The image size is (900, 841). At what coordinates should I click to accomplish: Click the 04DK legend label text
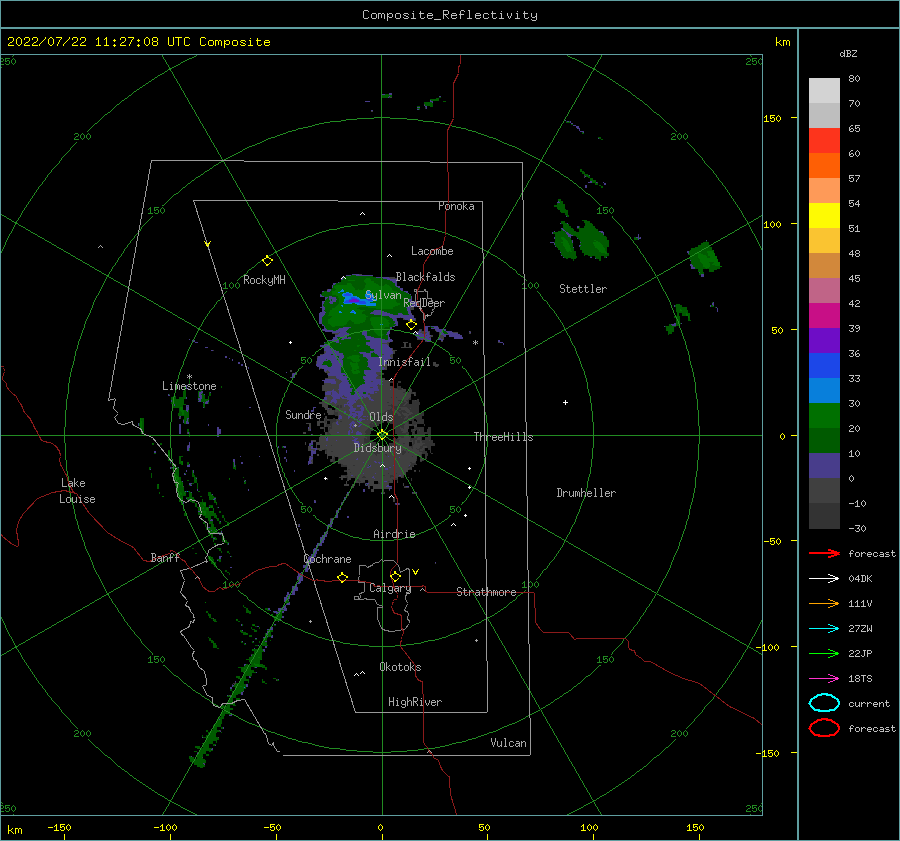click(860, 579)
